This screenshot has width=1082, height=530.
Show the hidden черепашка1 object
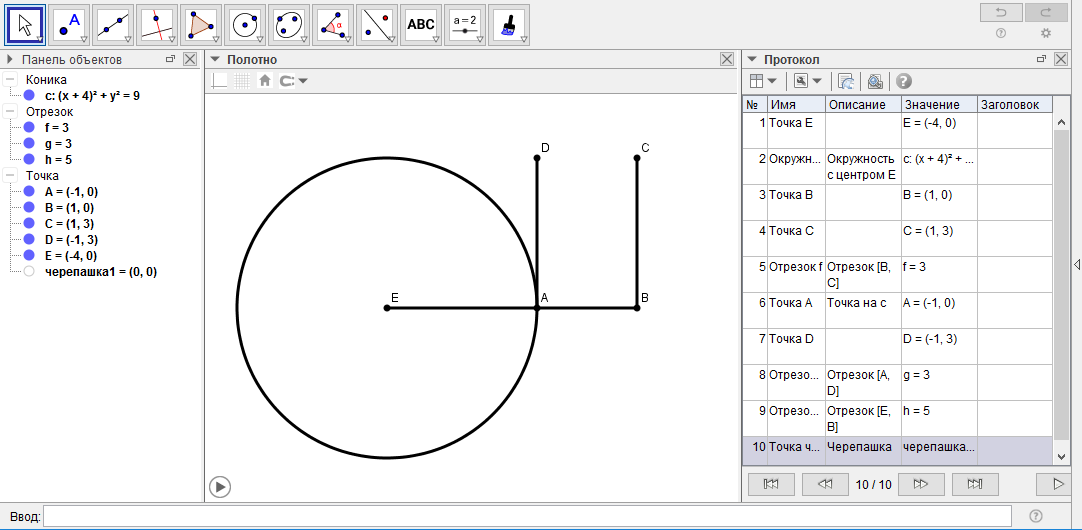[29, 272]
